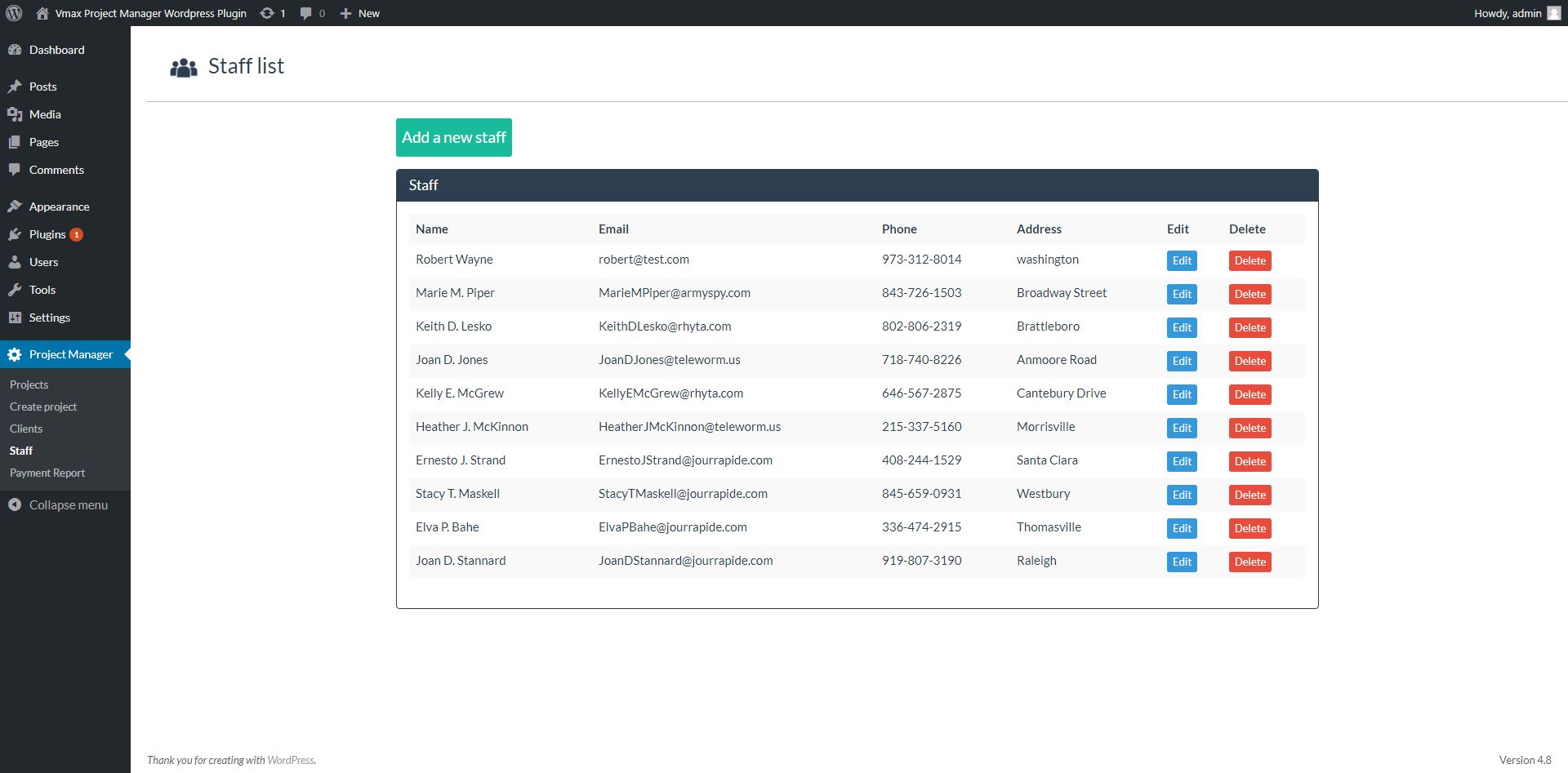Click New in the admin bar
The height and width of the screenshot is (773, 1568).
click(369, 13)
